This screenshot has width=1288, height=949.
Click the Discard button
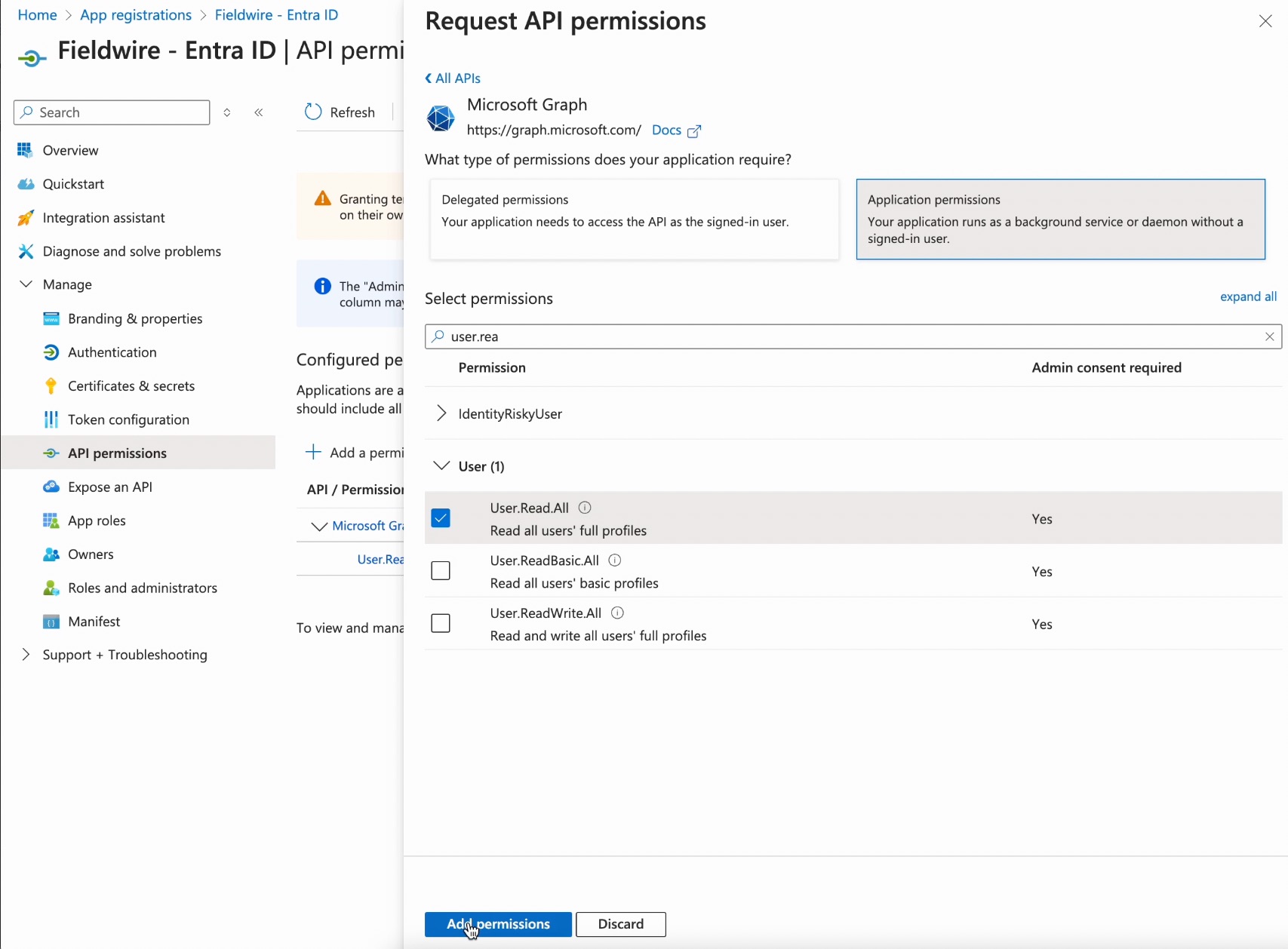621,924
